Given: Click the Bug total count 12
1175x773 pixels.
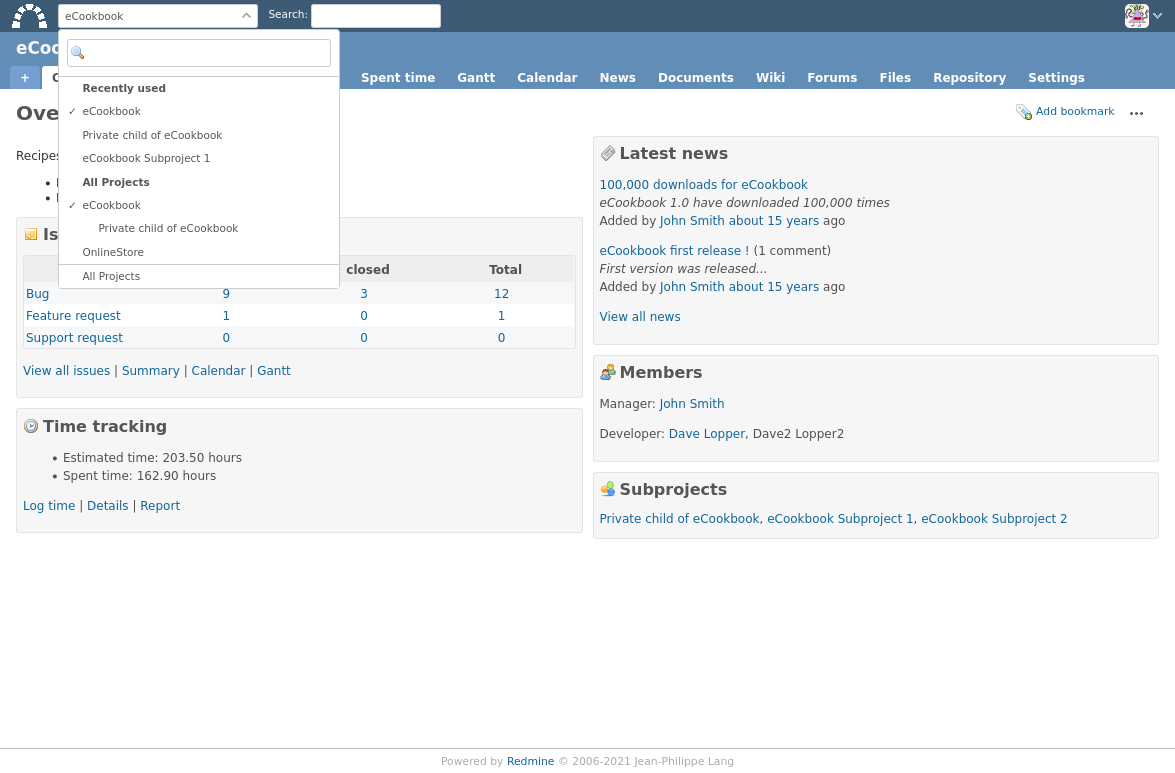Looking at the screenshot, I should (501, 294).
